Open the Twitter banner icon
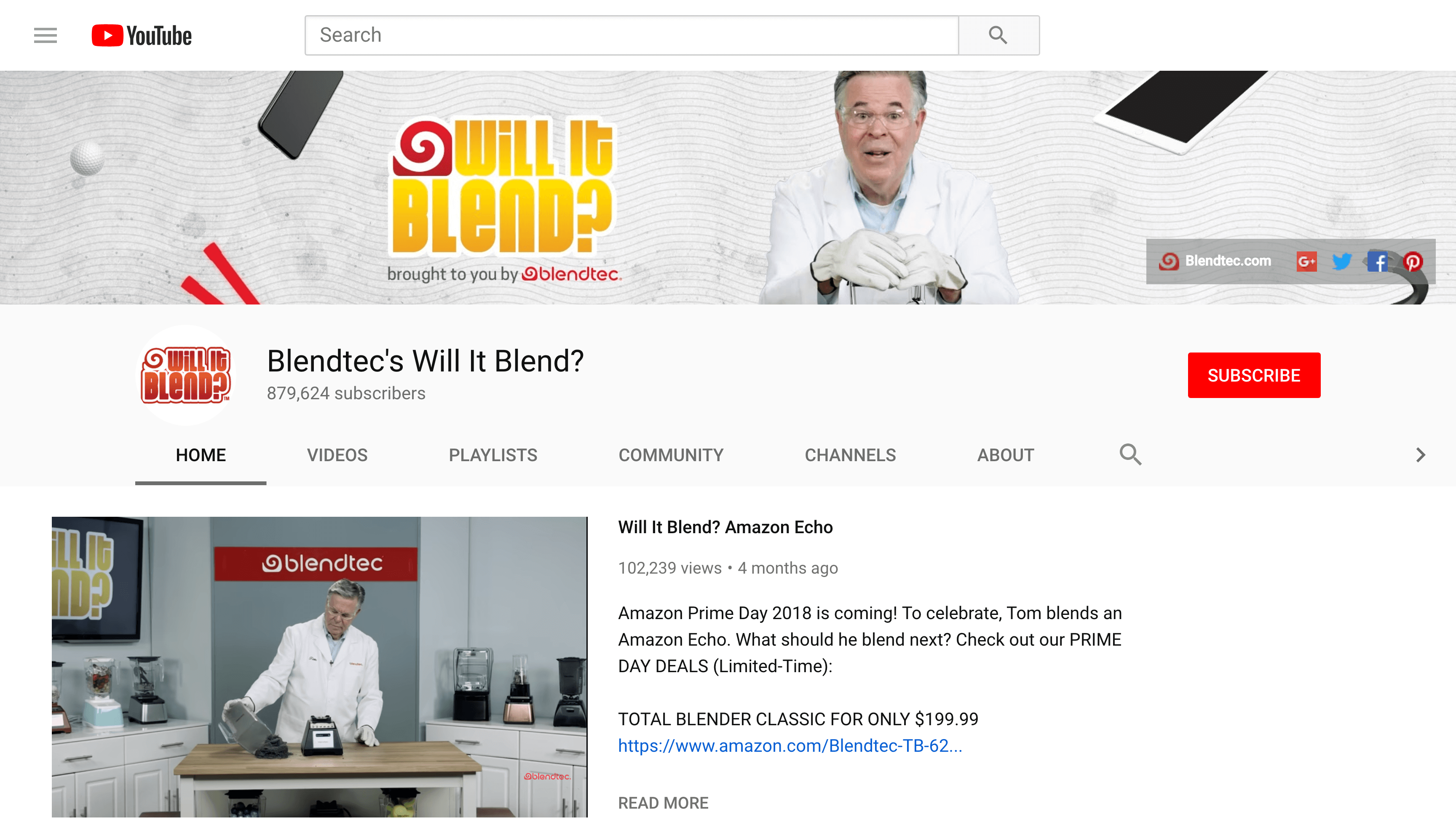This screenshot has width=1456, height=820. click(1341, 262)
